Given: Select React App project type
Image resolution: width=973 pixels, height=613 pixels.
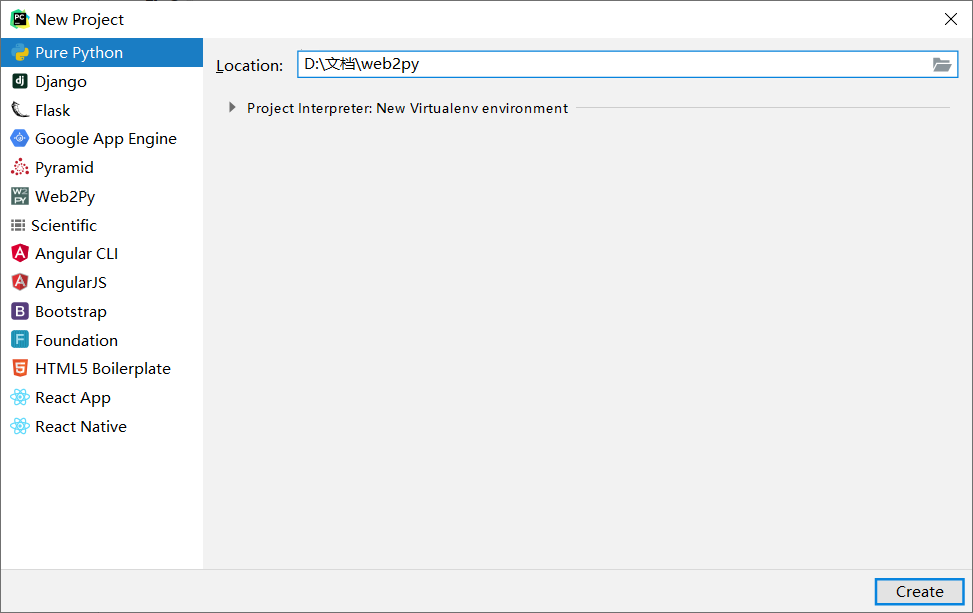Looking at the screenshot, I should (72, 398).
